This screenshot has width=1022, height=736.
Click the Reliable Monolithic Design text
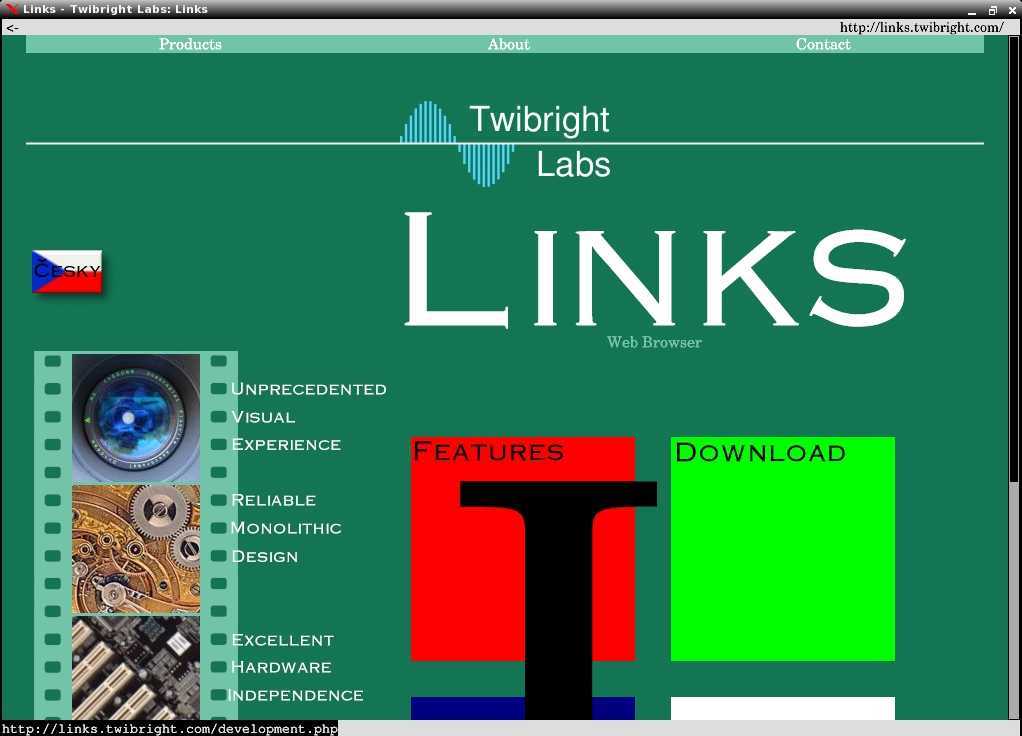point(286,528)
